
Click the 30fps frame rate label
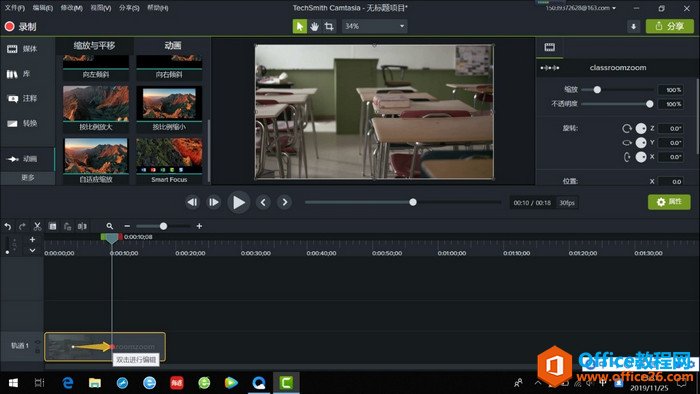pos(567,203)
